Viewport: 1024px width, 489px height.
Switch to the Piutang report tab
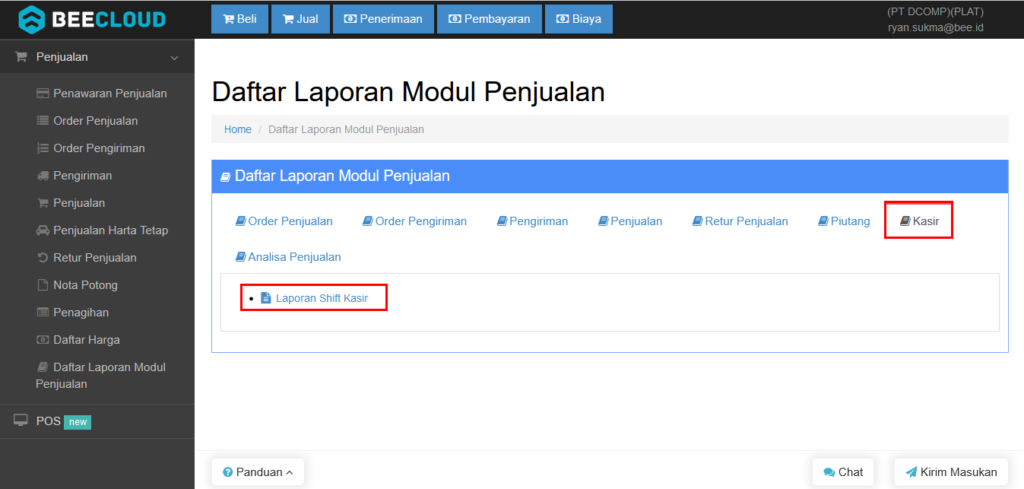(x=844, y=221)
